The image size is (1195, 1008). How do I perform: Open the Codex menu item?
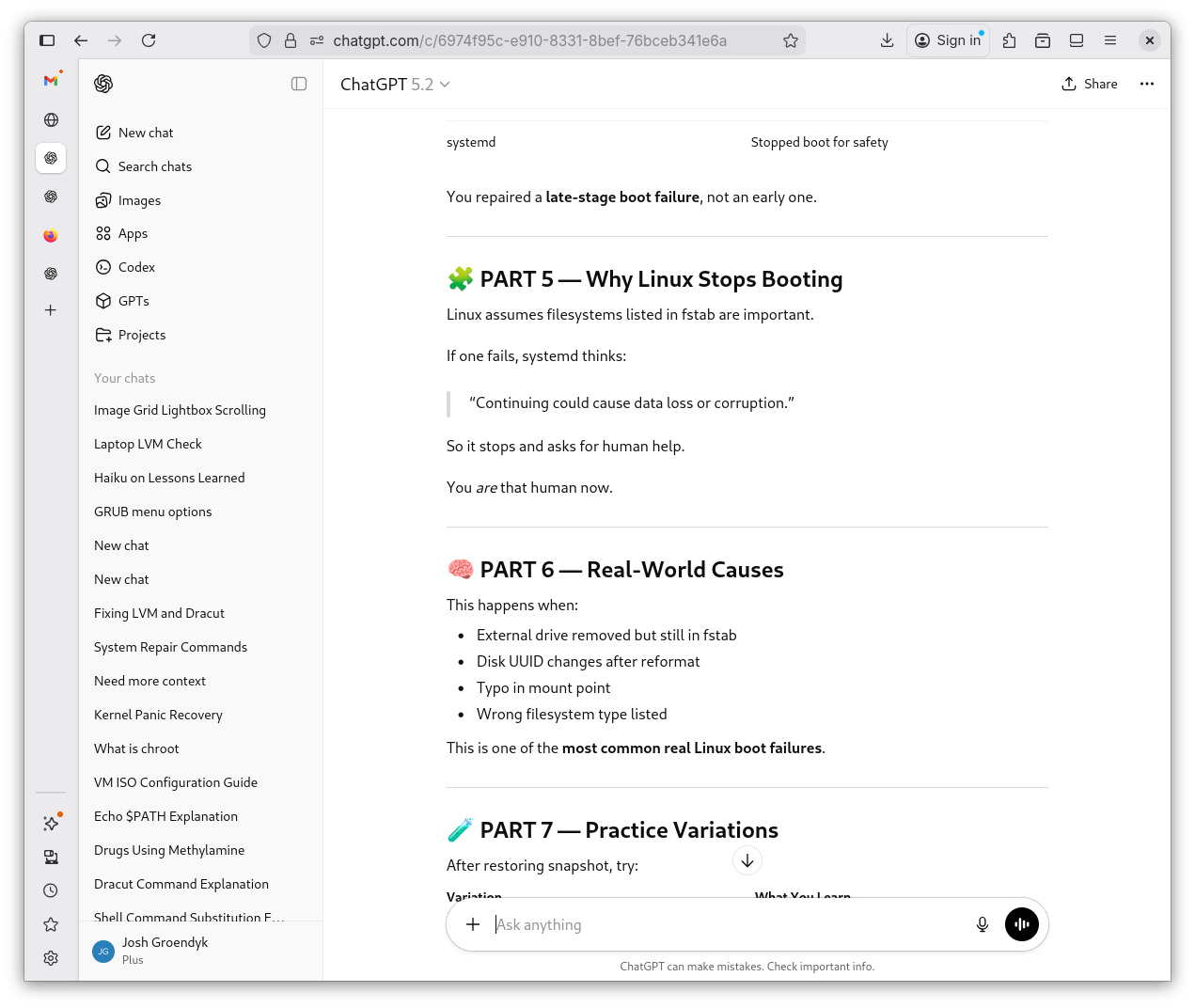click(x=136, y=267)
